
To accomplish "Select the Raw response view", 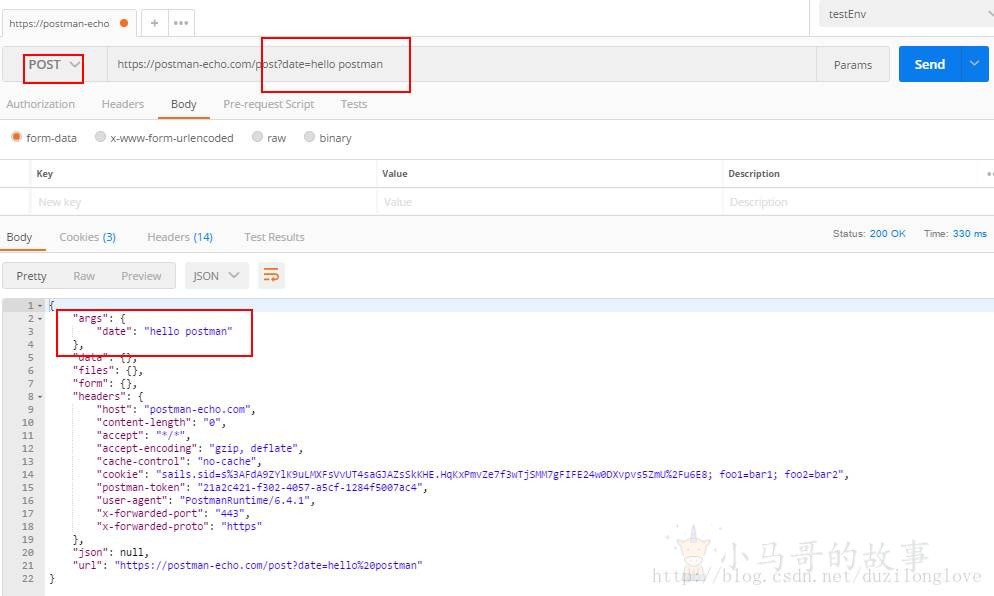I will (x=84, y=276).
